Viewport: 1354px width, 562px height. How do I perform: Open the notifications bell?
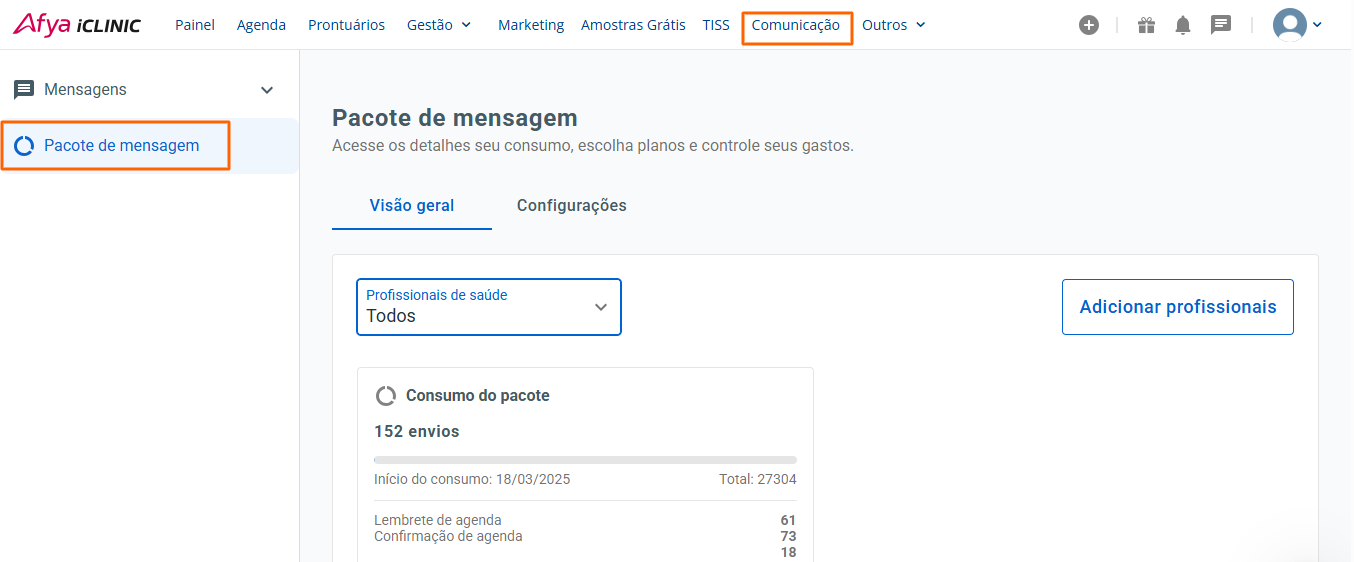click(1183, 25)
